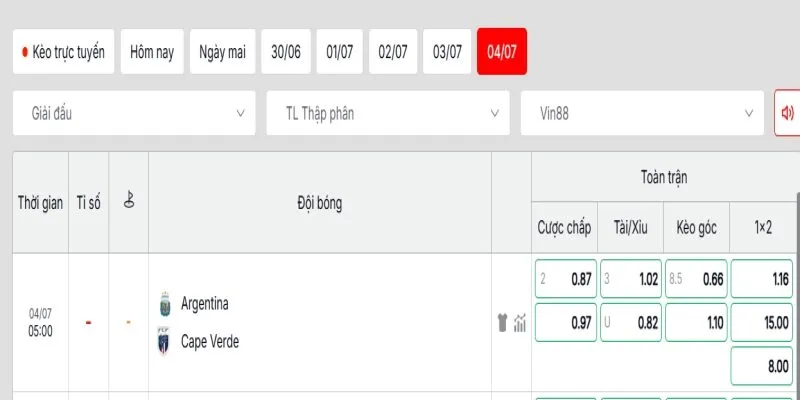Open the statistics chart icon
Screen dimensions: 800x400
520,322
